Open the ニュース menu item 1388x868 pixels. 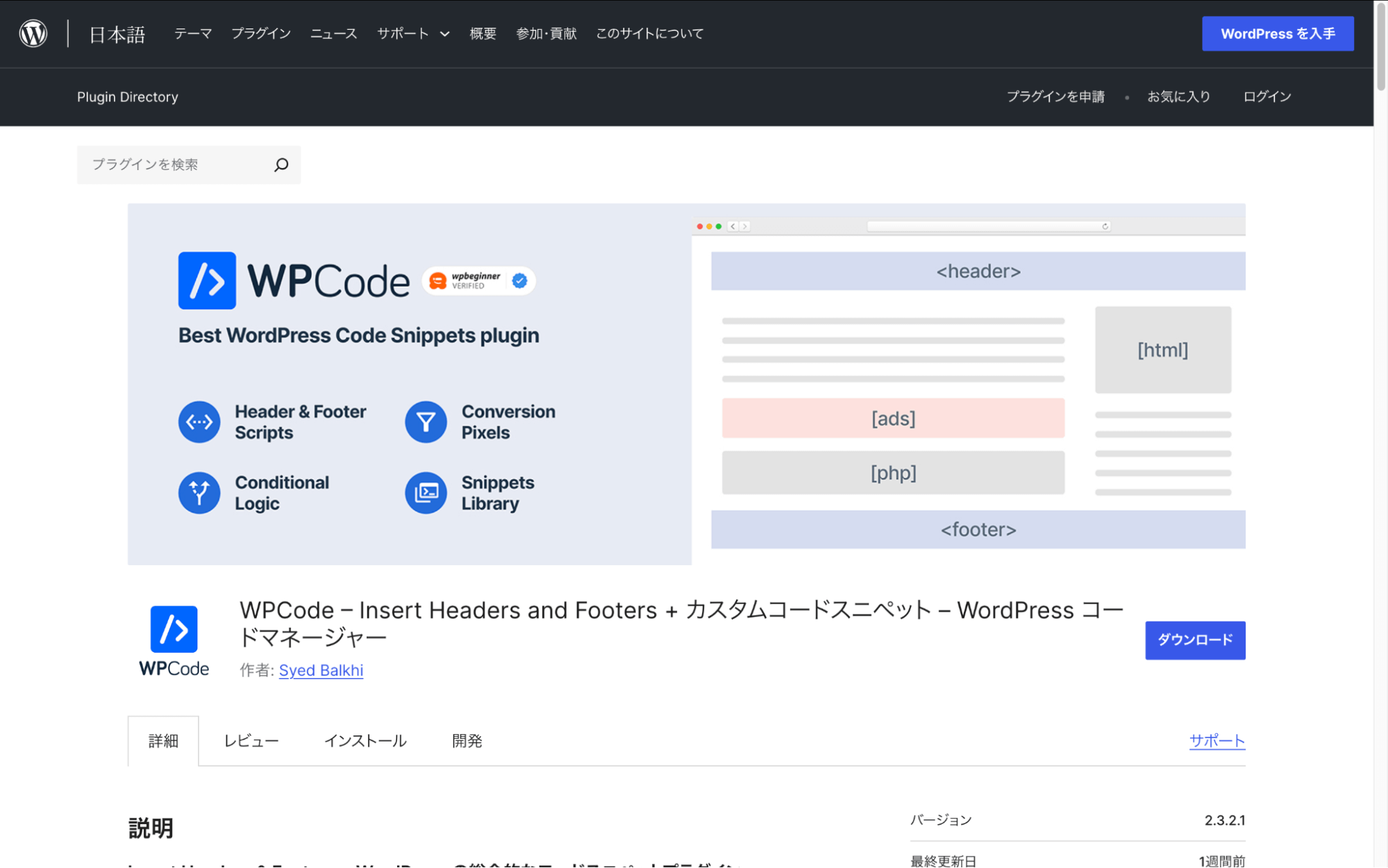(333, 33)
